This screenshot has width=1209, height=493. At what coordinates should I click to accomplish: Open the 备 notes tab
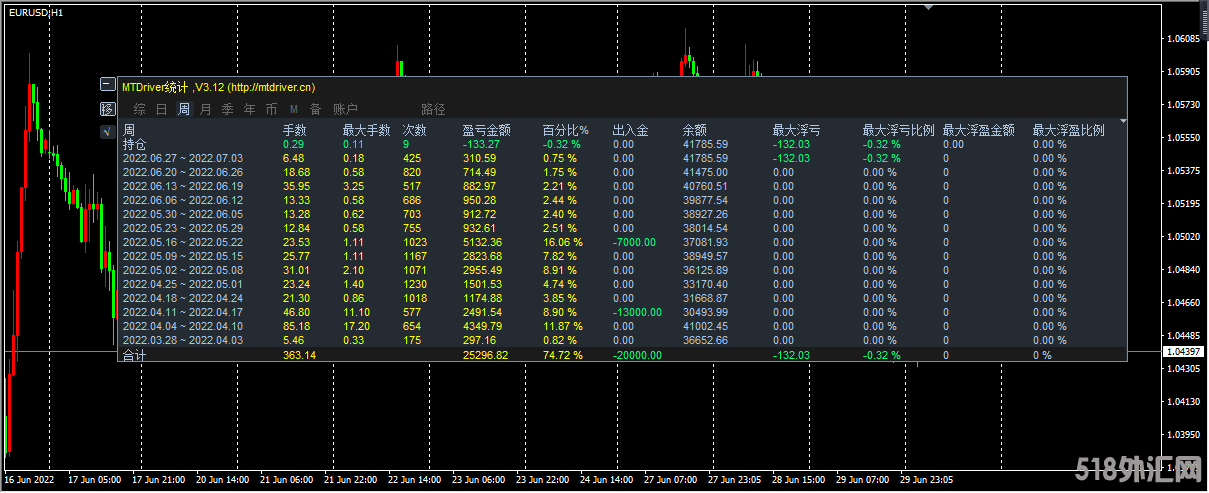click(x=315, y=109)
